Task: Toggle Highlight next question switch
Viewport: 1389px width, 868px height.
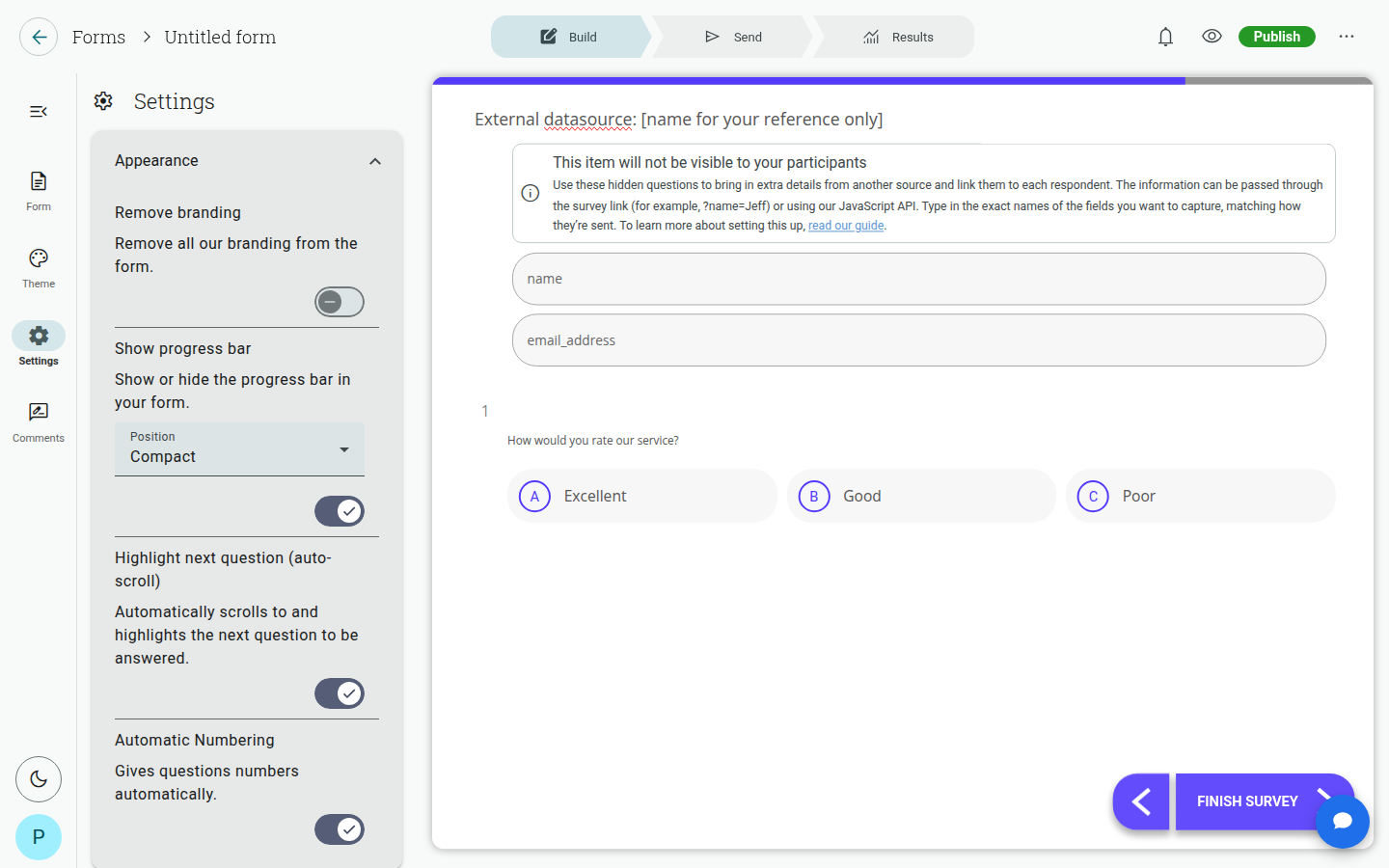Action: (340, 693)
